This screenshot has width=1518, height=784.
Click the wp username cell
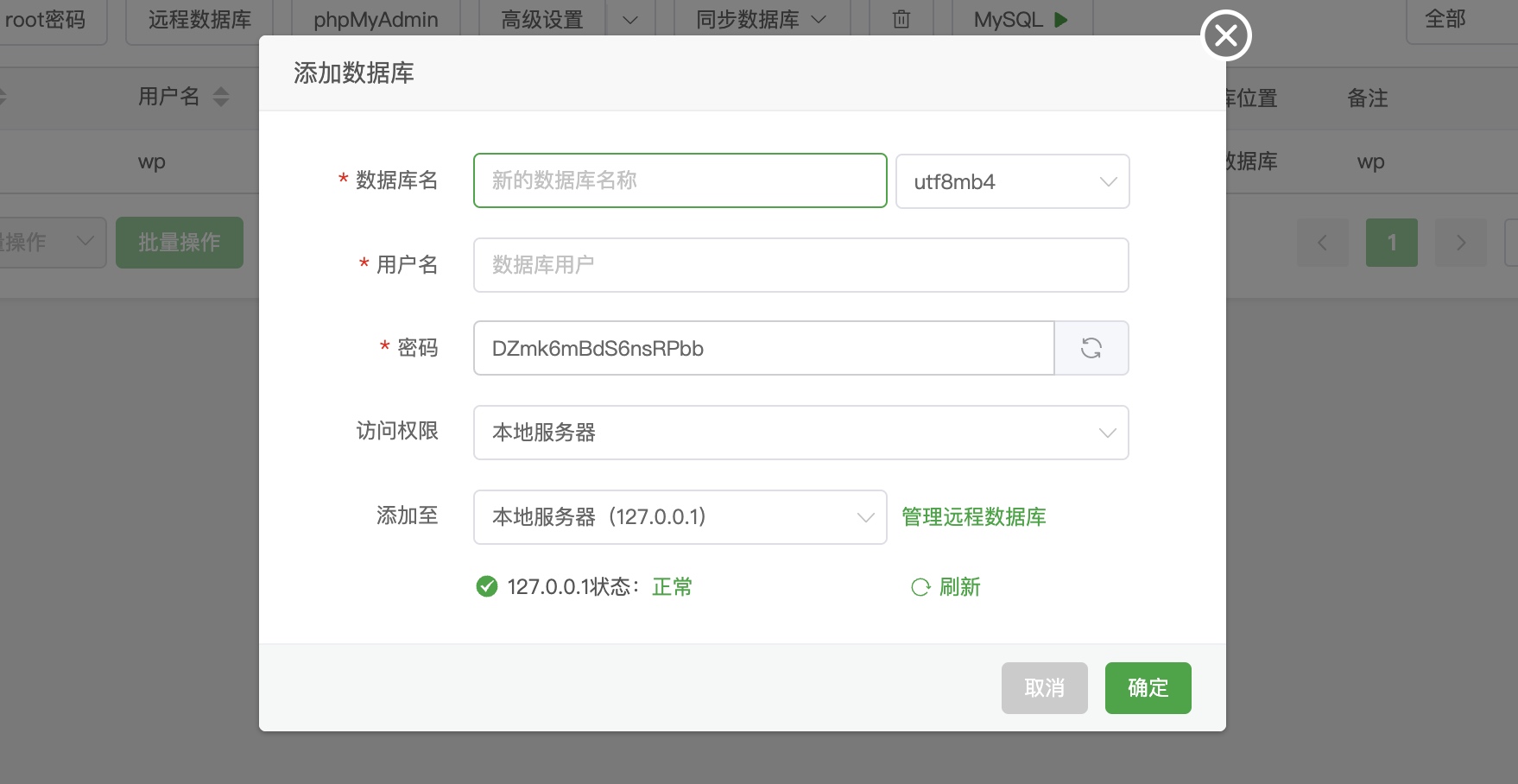pyautogui.click(x=152, y=161)
